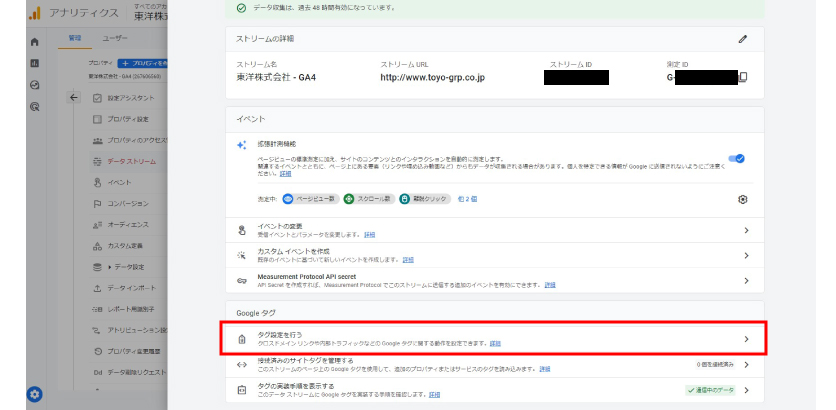Click the スクロール数 green chip
The image size is (836, 410).
[x=369, y=199]
